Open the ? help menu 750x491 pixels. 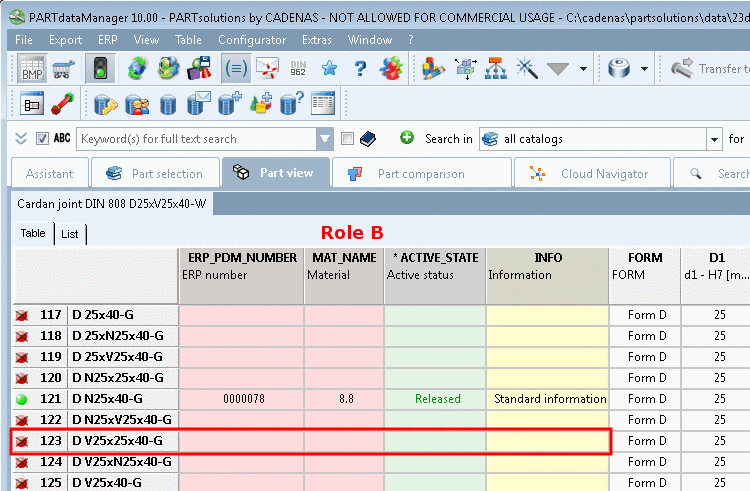pyautogui.click(x=410, y=40)
